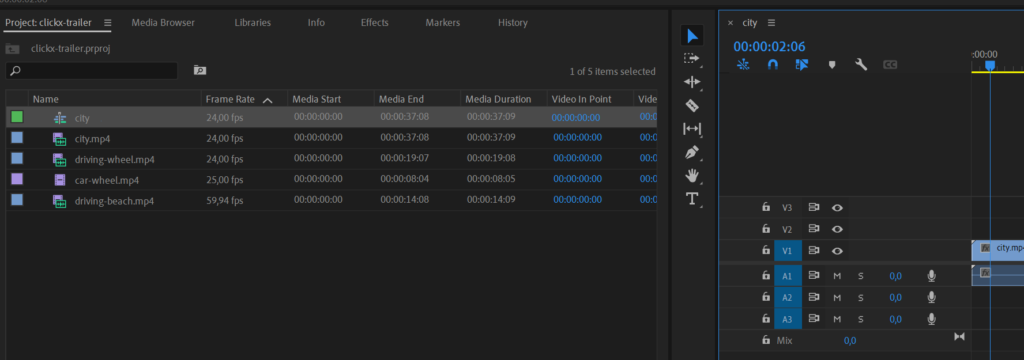Click the clickx-trailer.prproj bin folder icon
The image size is (1024, 360).
12,48
